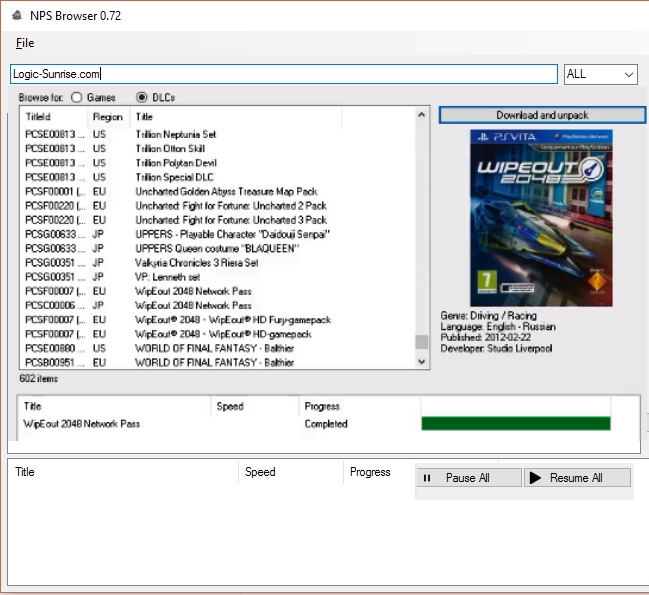Click the NPS Browser app icon in title bar
The width and height of the screenshot is (649, 595).
(x=17, y=16)
